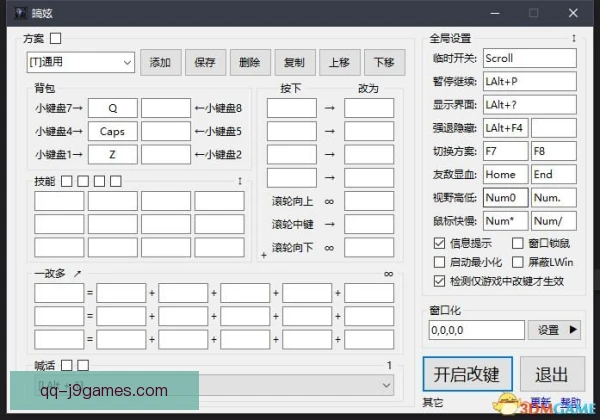Click the 全局设置 resize arrow icon
The width and height of the screenshot is (600, 420).
coord(574,38)
